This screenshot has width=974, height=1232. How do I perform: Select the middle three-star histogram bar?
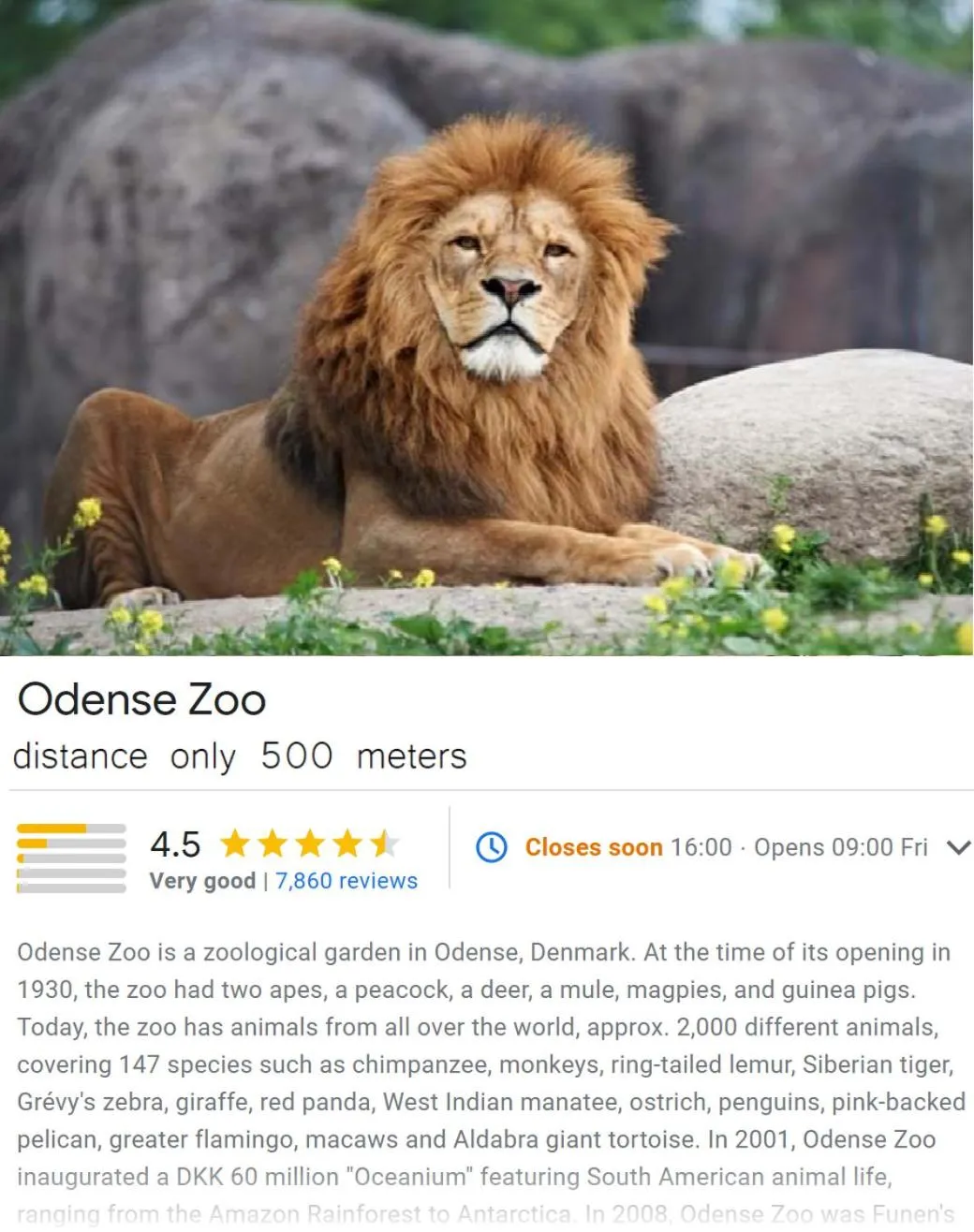click(x=71, y=858)
